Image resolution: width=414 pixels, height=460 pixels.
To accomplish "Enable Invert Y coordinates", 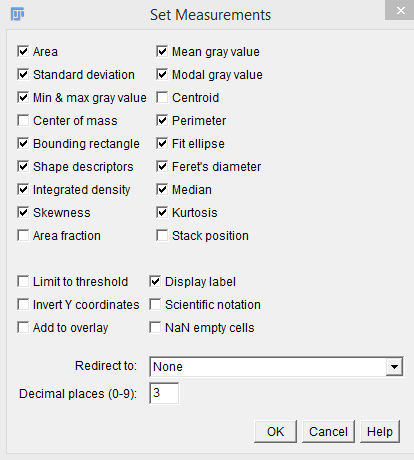I will coord(23,304).
